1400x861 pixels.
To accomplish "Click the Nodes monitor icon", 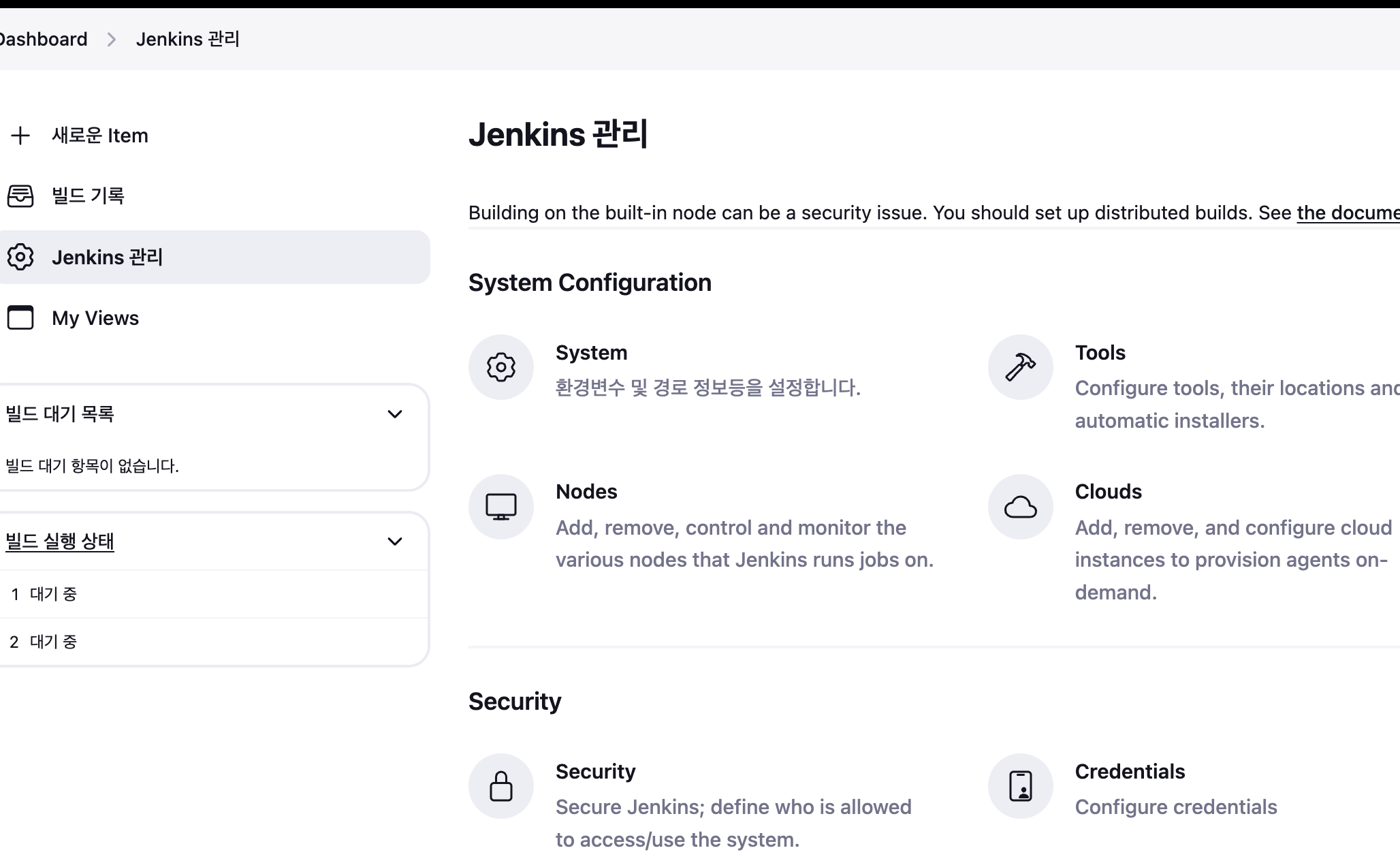I will (x=501, y=507).
